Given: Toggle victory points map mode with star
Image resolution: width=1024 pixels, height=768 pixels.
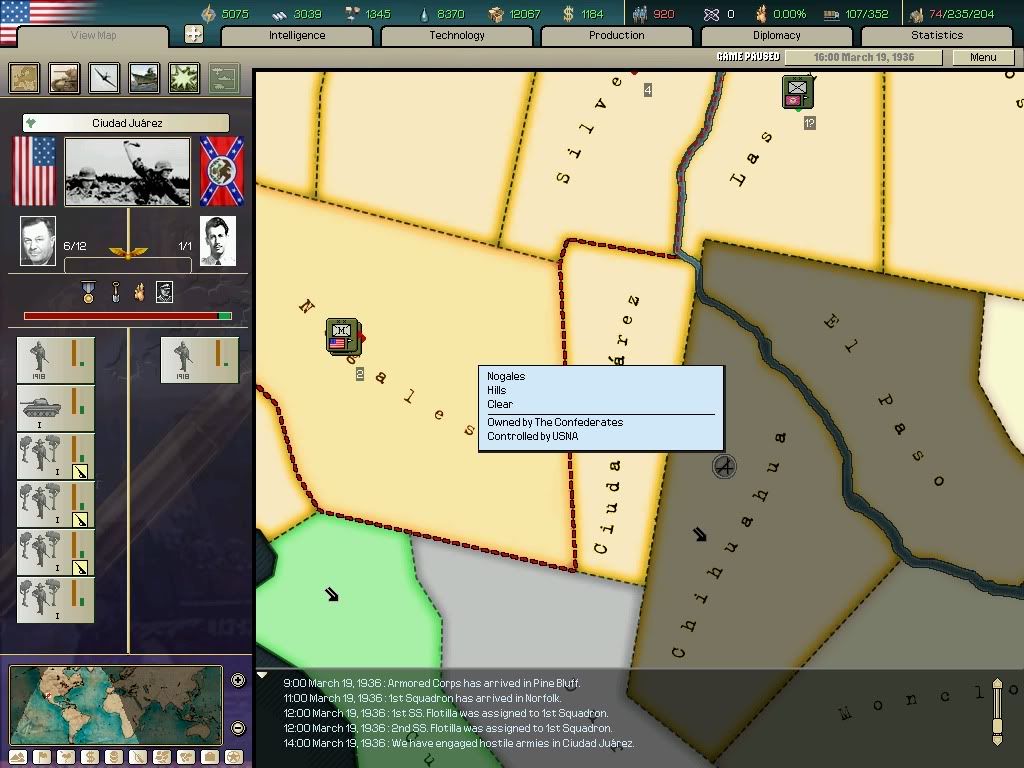Looking at the screenshot, I should (234, 757).
